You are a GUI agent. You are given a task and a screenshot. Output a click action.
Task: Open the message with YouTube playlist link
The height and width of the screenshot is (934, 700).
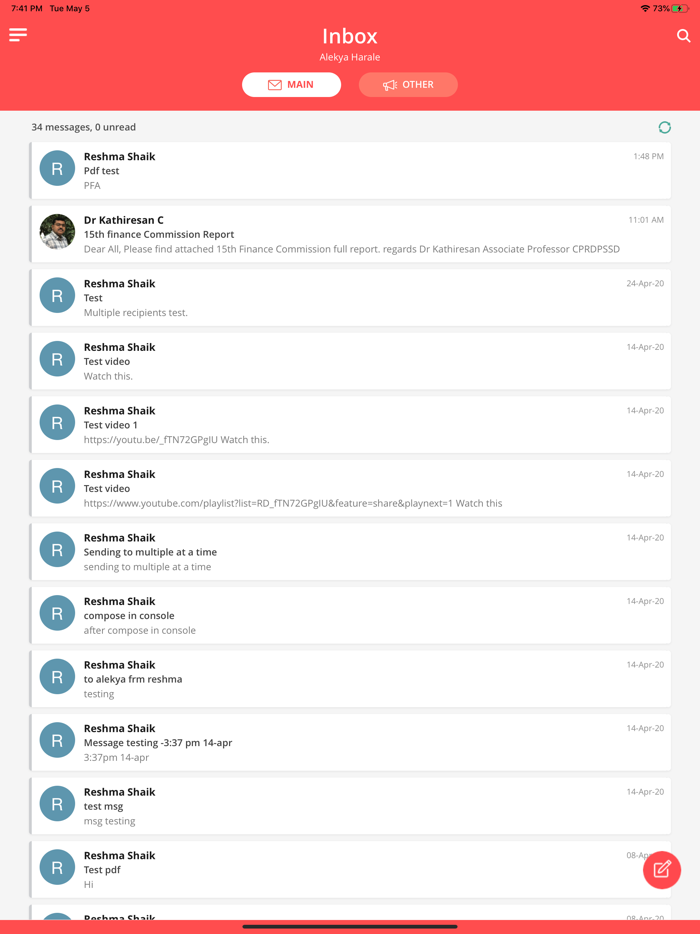pos(350,488)
